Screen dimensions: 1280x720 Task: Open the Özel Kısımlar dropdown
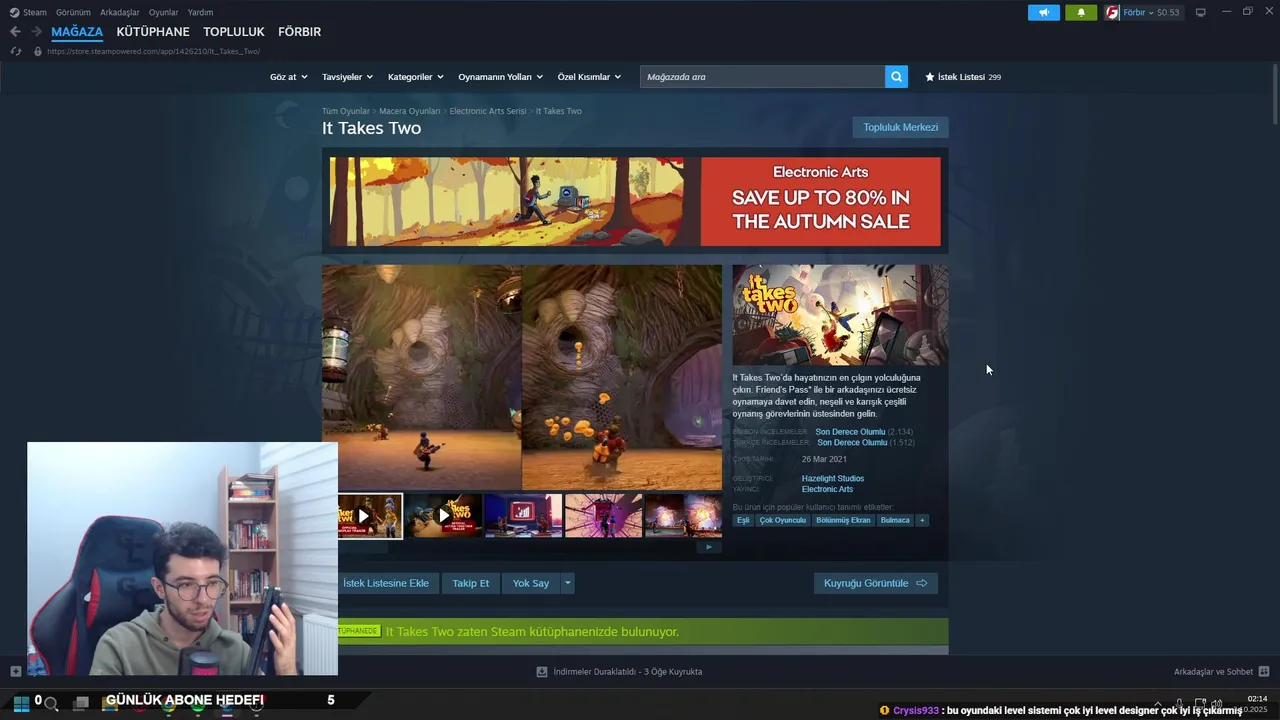[589, 77]
